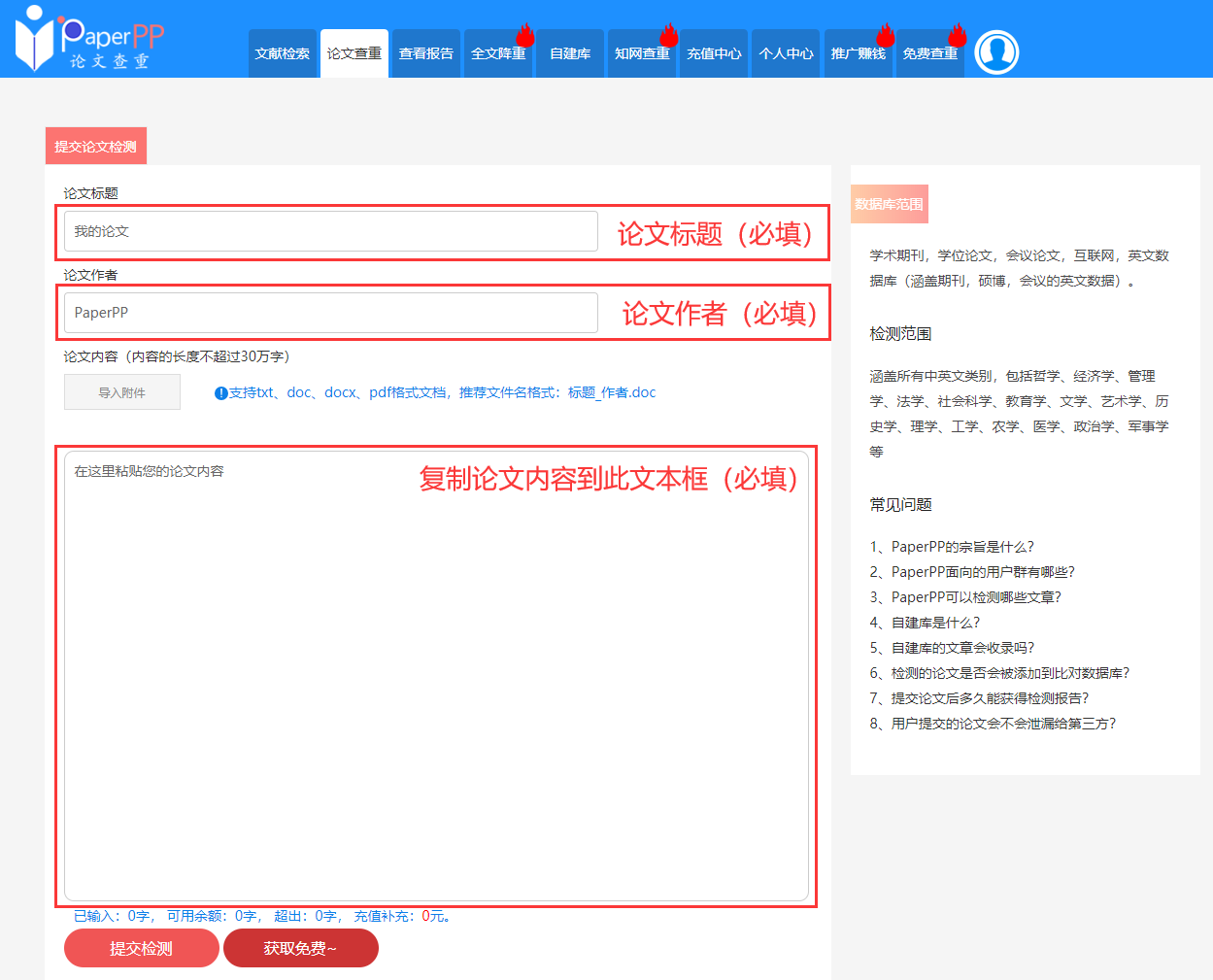Open FAQ 6 about 比对数据库

999,673
